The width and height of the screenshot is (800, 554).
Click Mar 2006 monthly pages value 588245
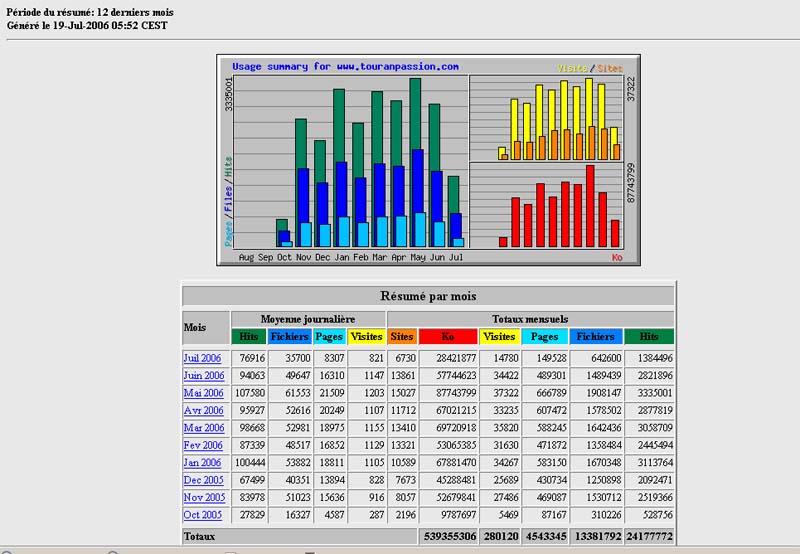coord(552,427)
